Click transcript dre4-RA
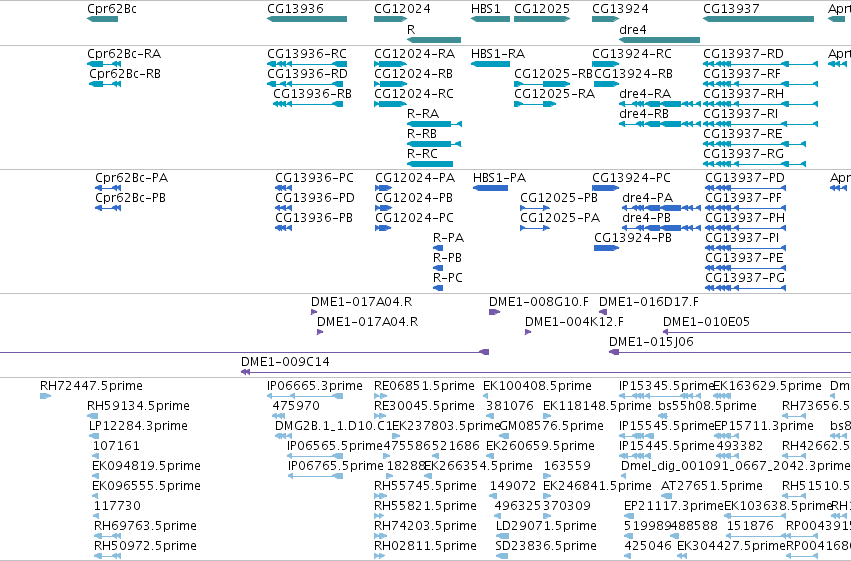Image resolution: width=851 pixels, height=561 pixels. point(660,104)
